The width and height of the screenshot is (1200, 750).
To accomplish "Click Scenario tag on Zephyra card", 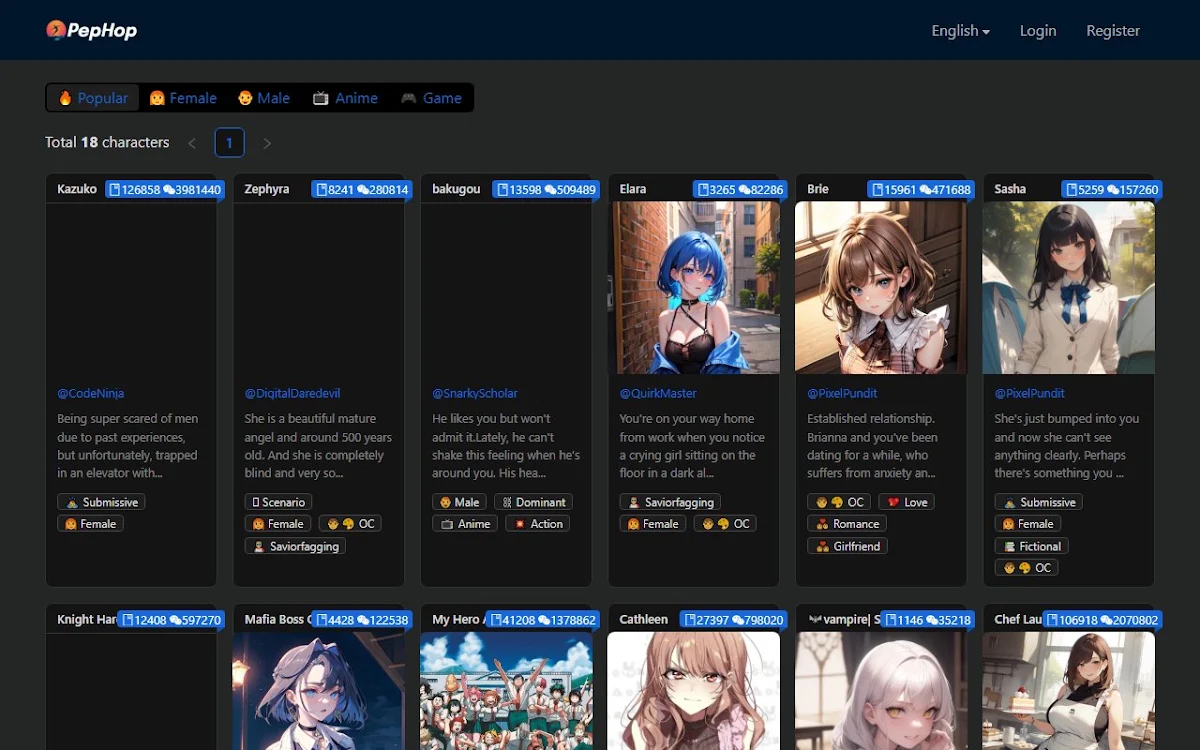I will (x=278, y=502).
